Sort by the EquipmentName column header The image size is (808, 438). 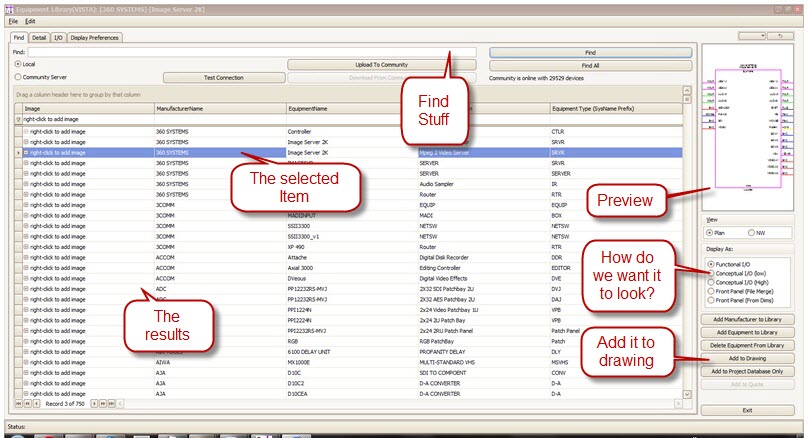pyautogui.click(x=352, y=109)
